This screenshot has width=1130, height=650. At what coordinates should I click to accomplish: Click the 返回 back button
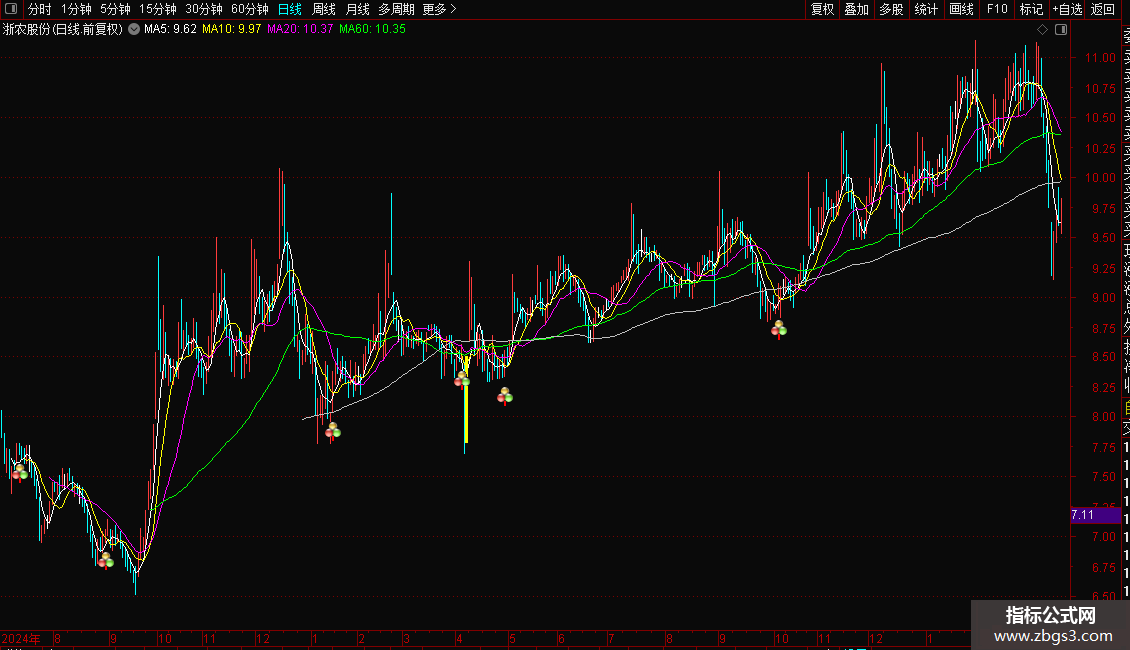(x=1103, y=9)
